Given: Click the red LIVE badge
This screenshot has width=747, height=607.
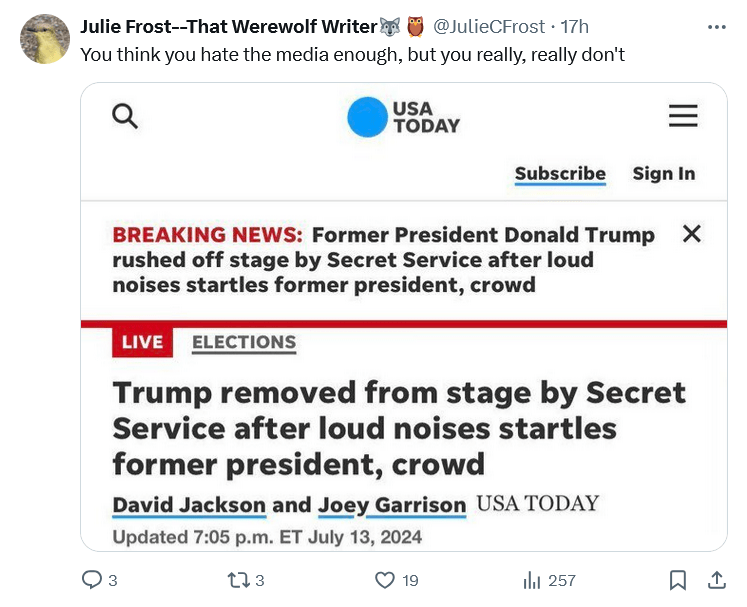Looking at the screenshot, I should (142, 342).
